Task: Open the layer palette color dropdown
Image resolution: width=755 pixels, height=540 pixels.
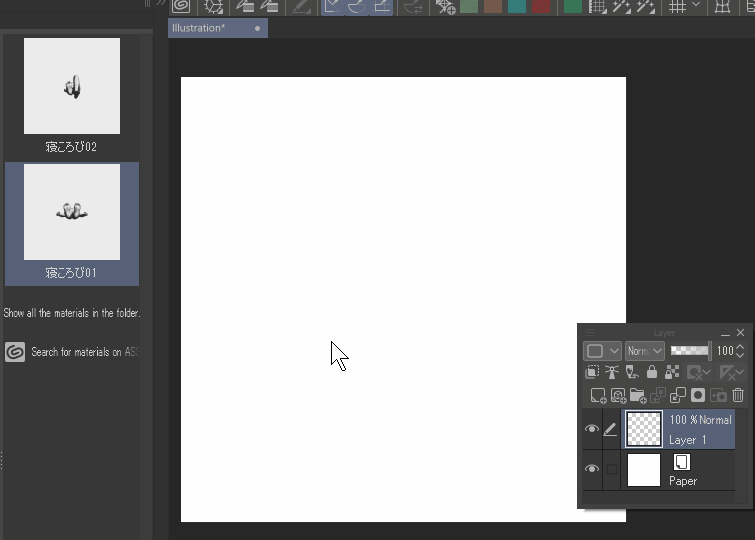Action: 602,351
